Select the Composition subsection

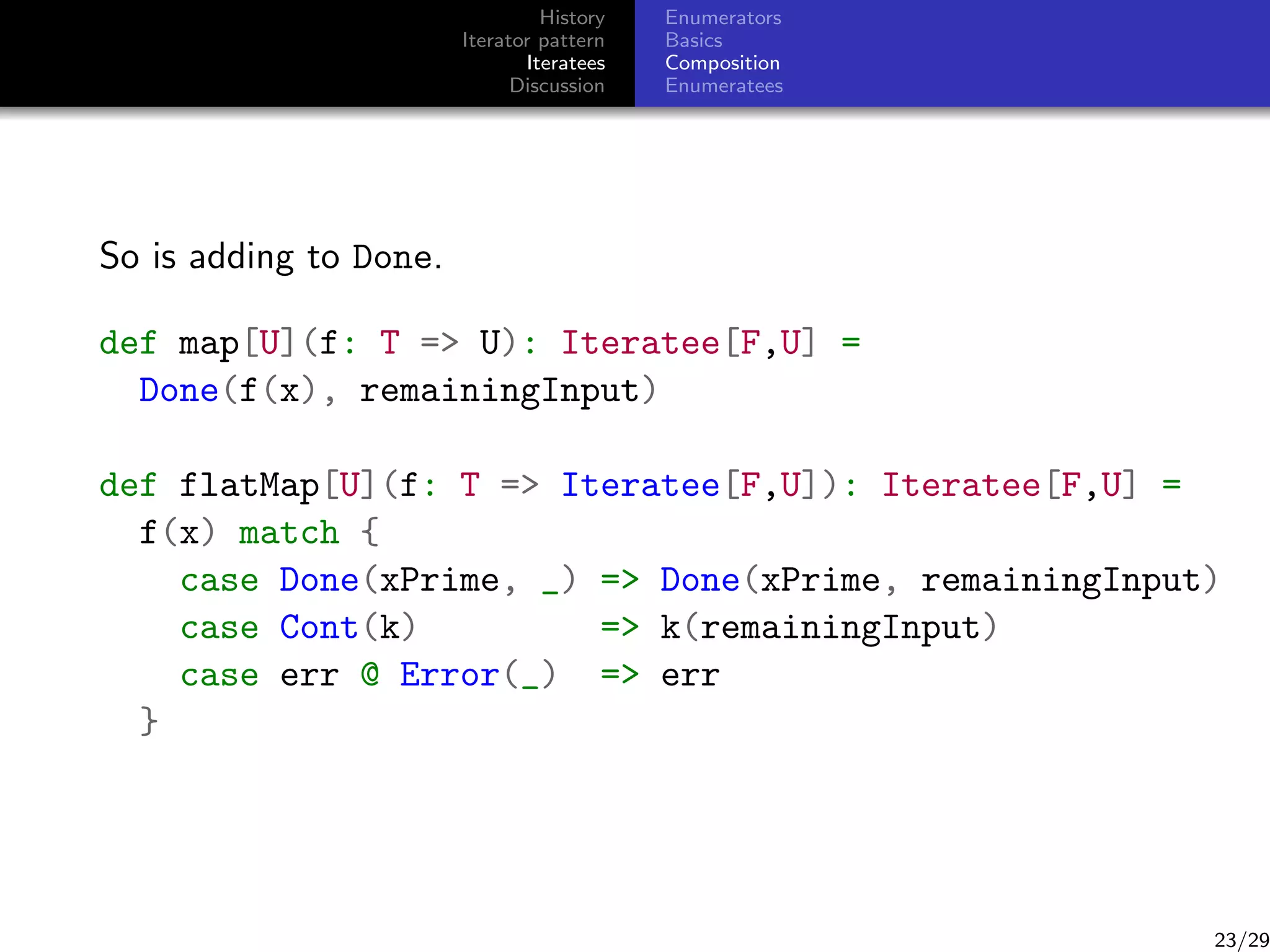tap(722, 63)
